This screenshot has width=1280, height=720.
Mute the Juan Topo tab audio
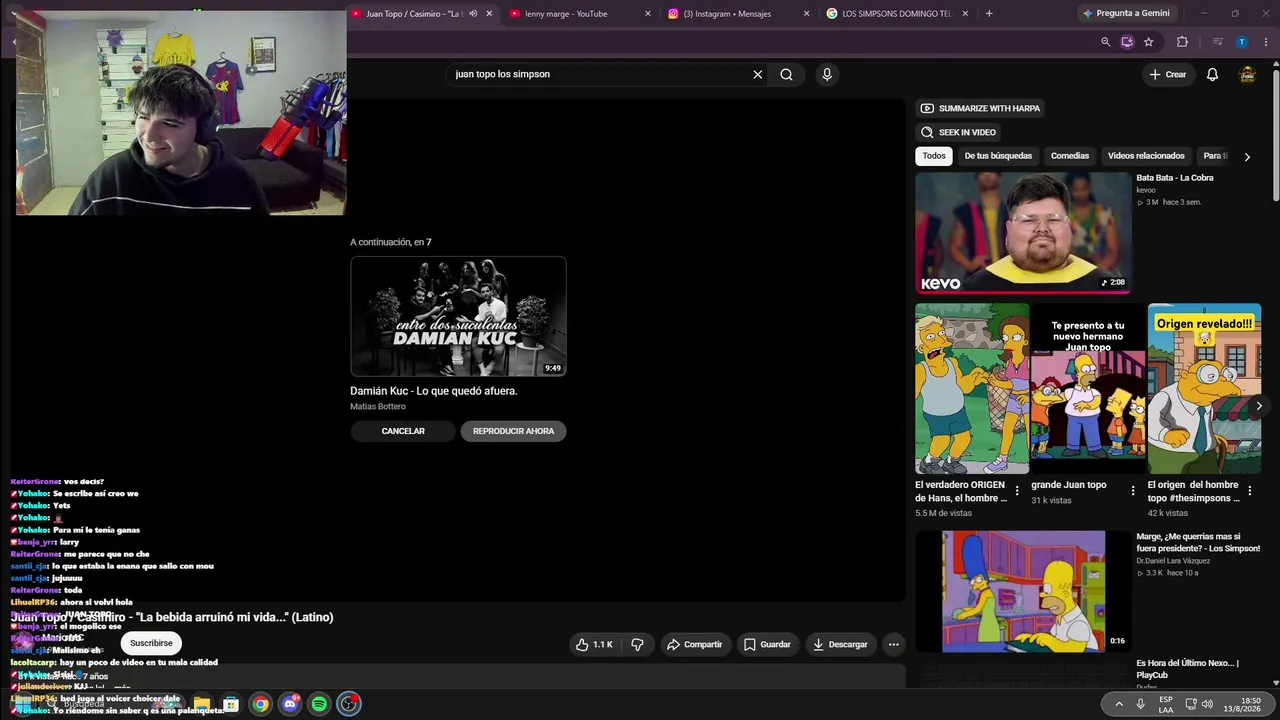pos(473,14)
